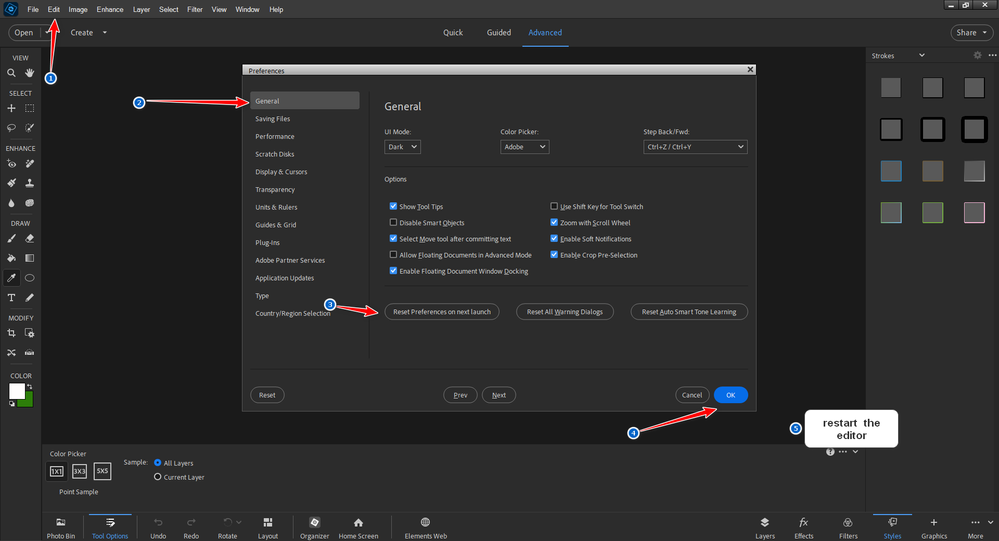Viewport: 999px width, 541px height.
Task: Click the foreground white color swatch
Action: [16, 391]
